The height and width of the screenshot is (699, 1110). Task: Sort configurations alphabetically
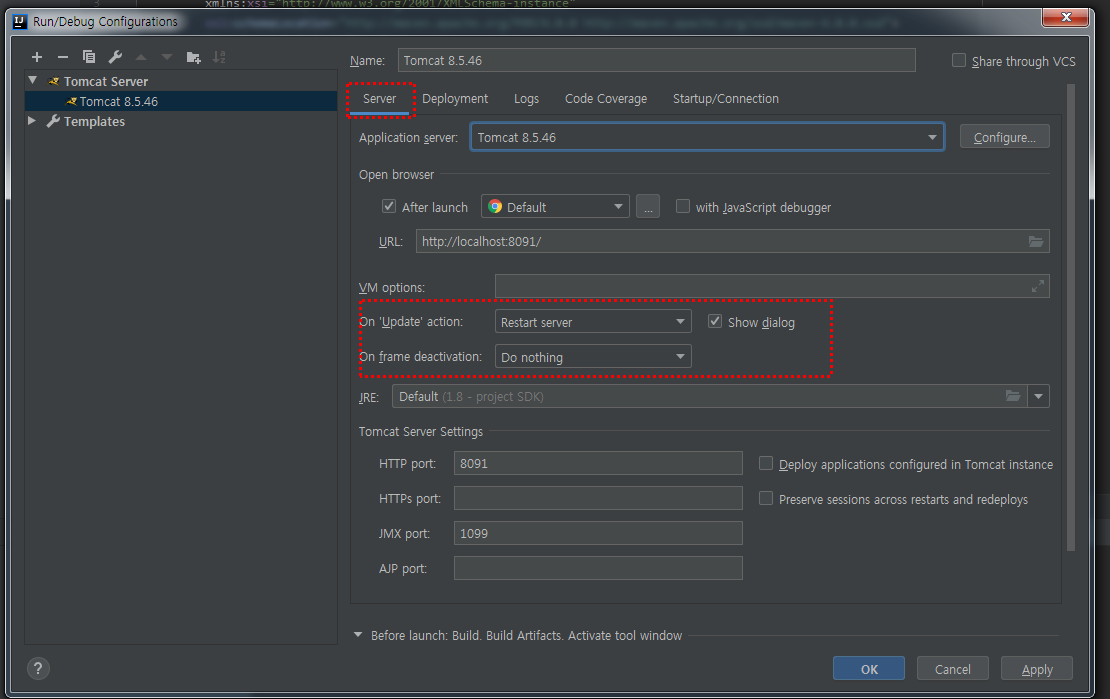[x=219, y=57]
